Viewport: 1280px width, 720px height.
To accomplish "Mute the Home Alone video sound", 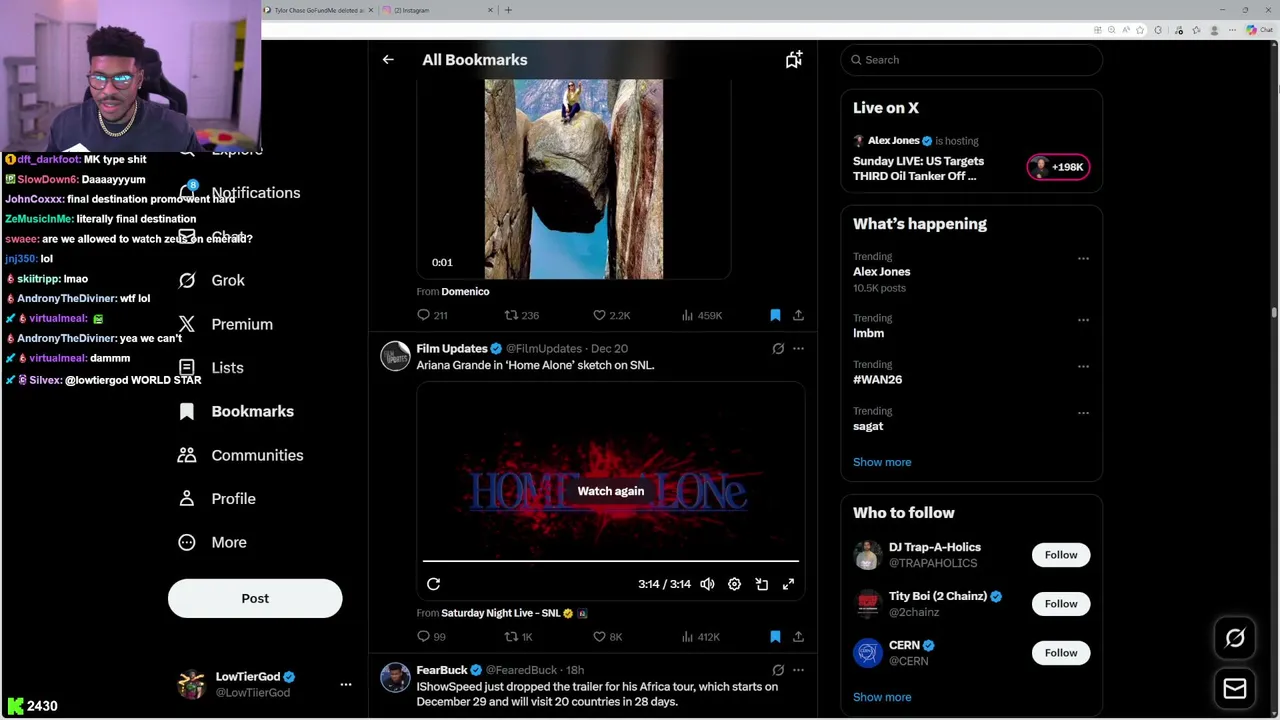I will (707, 584).
